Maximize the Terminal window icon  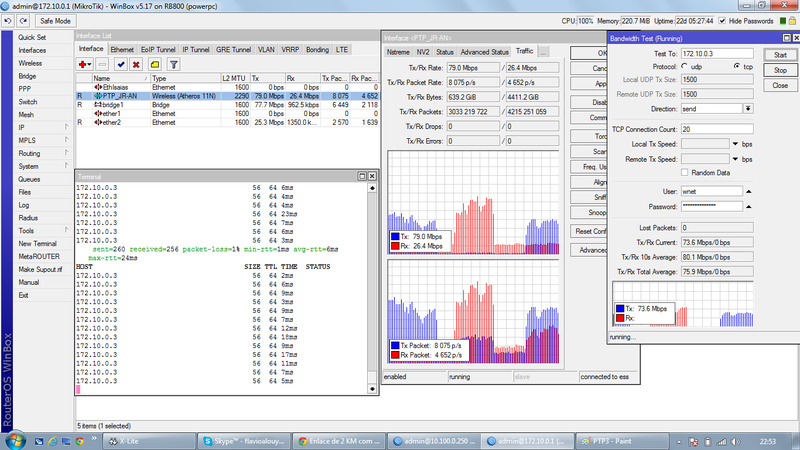coord(362,176)
